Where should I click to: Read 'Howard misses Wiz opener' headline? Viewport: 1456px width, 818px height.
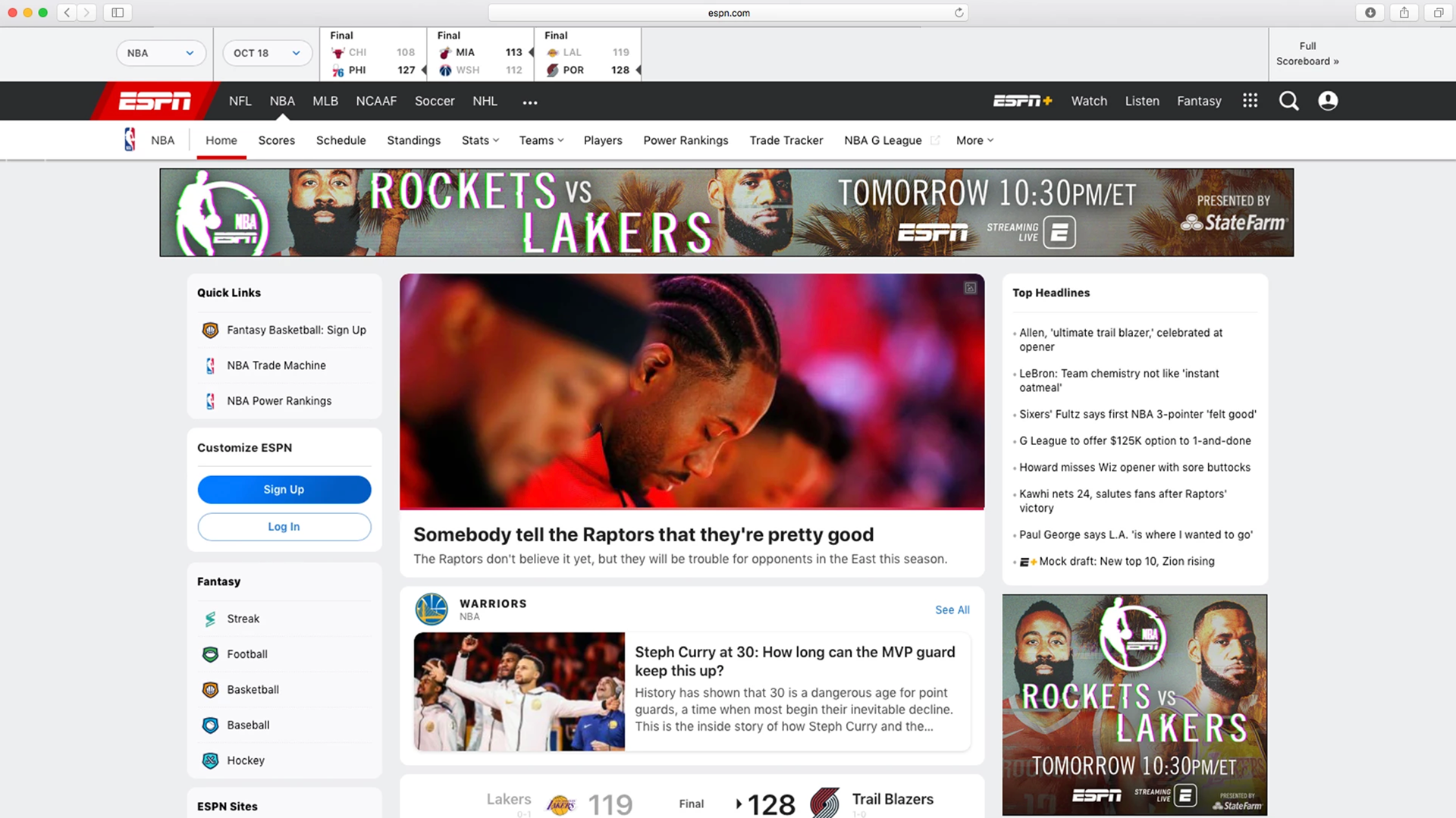(1134, 467)
